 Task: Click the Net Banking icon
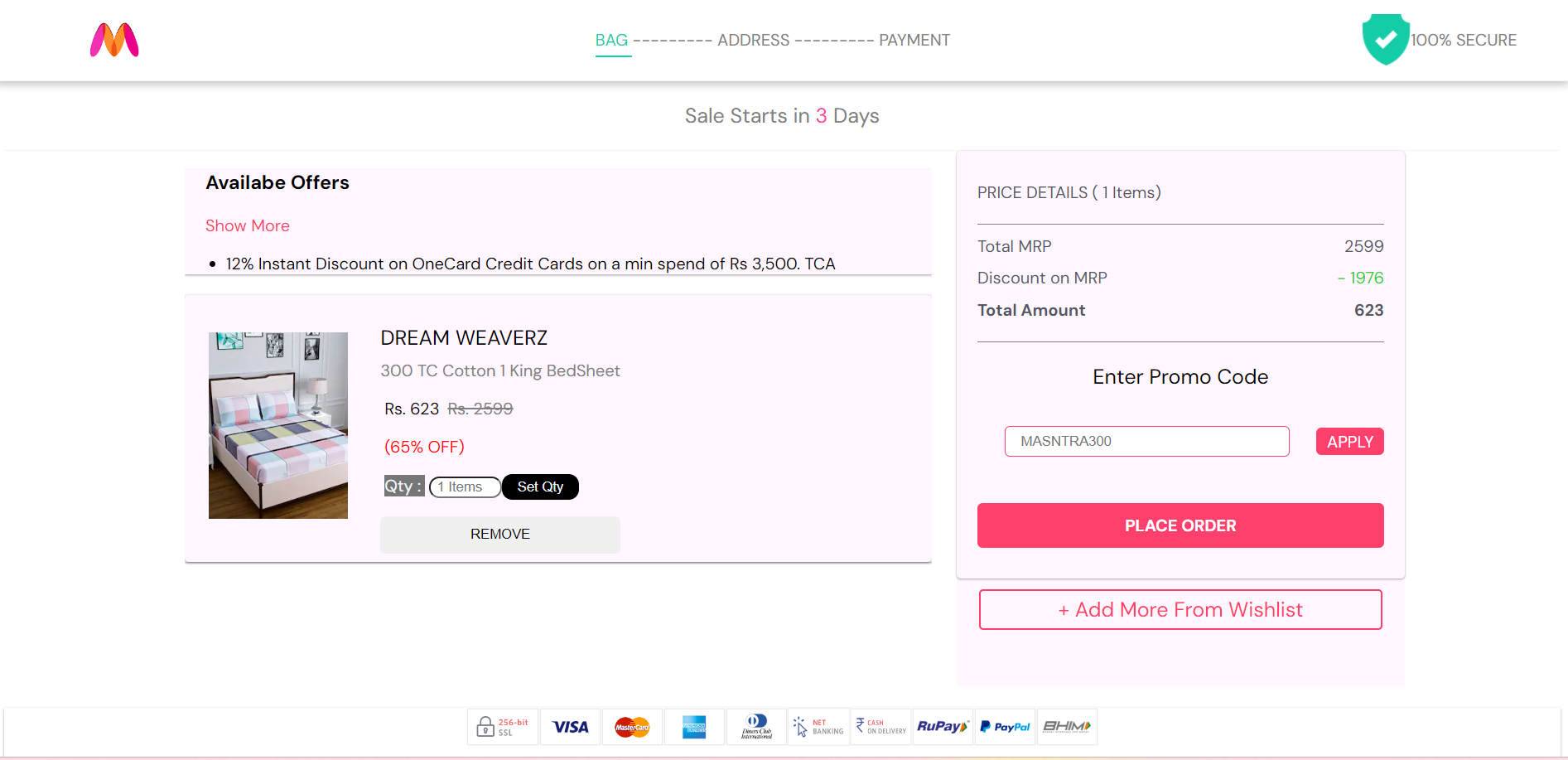pos(818,726)
